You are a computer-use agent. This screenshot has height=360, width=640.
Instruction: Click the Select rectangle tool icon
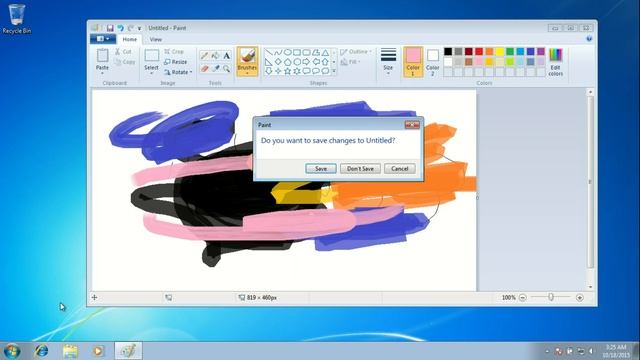point(151,56)
